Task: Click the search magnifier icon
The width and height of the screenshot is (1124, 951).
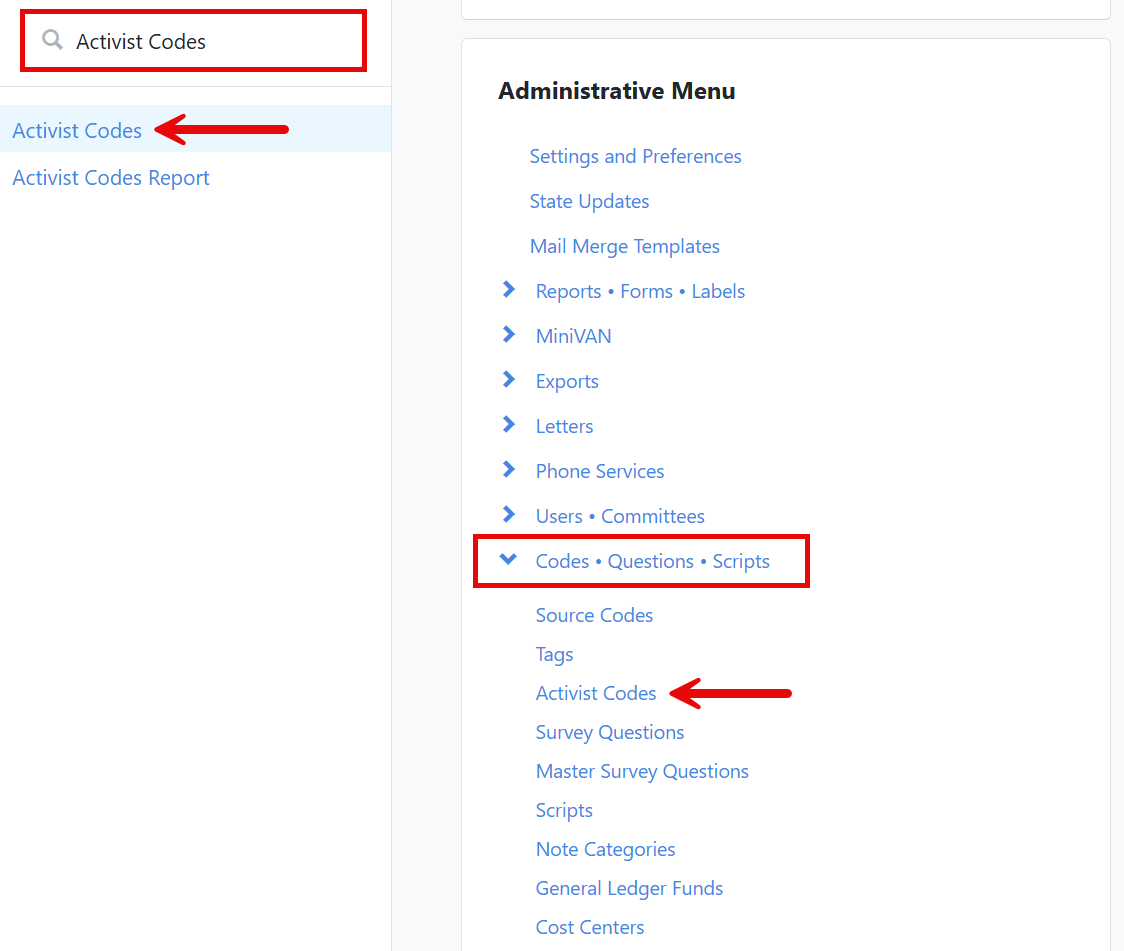Action: click(x=52, y=40)
